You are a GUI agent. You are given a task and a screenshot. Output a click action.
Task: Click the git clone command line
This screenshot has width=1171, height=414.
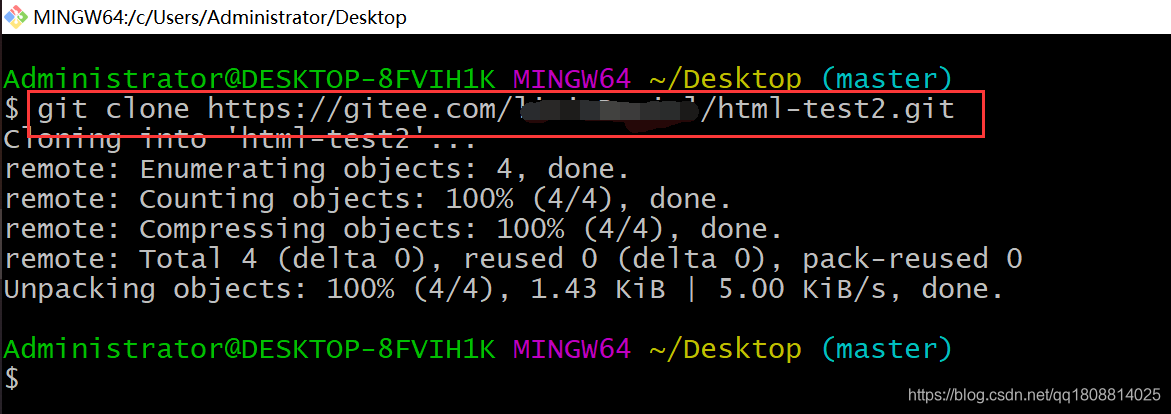coord(496,111)
